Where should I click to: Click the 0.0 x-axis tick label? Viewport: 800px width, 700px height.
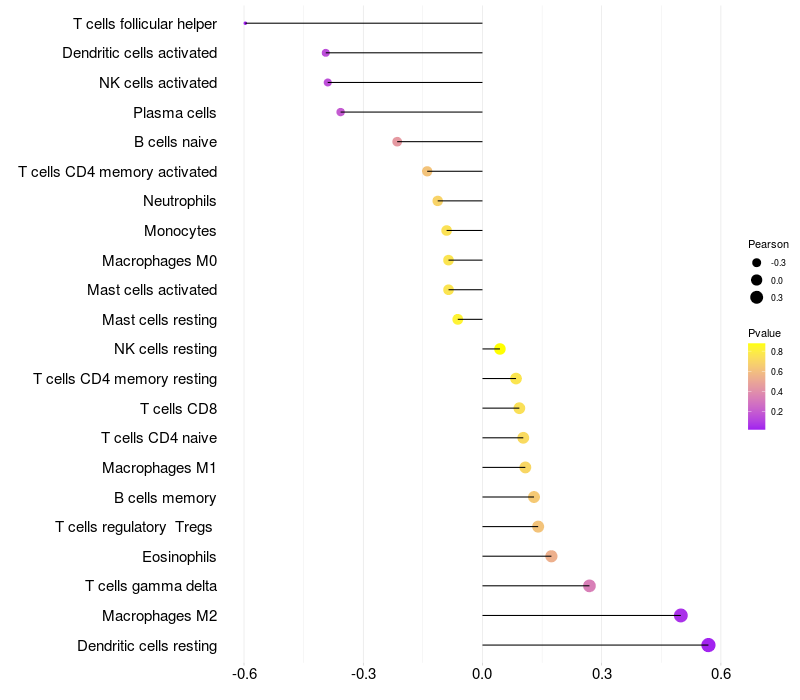click(482, 674)
